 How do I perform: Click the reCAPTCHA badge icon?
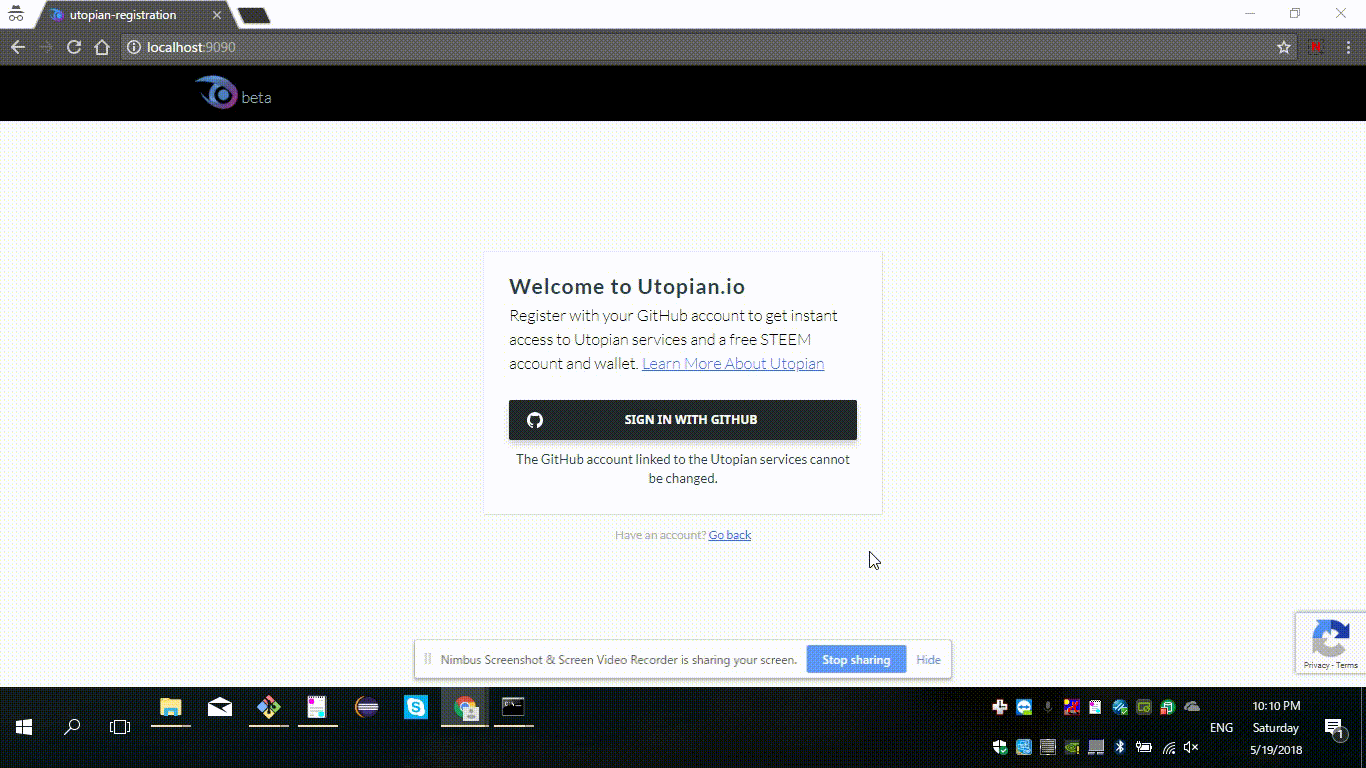1330,639
